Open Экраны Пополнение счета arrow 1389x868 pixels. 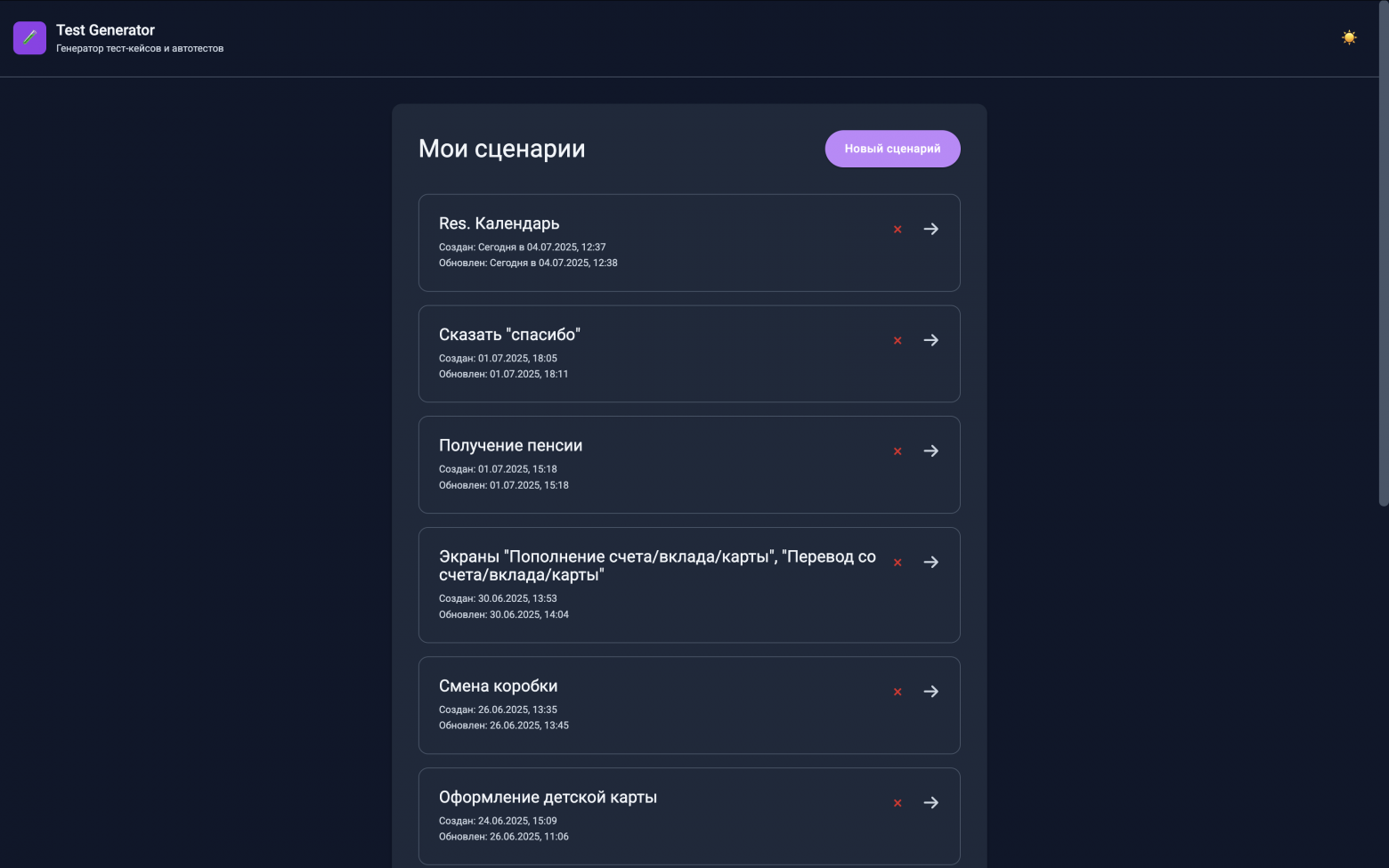coord(931,563)
